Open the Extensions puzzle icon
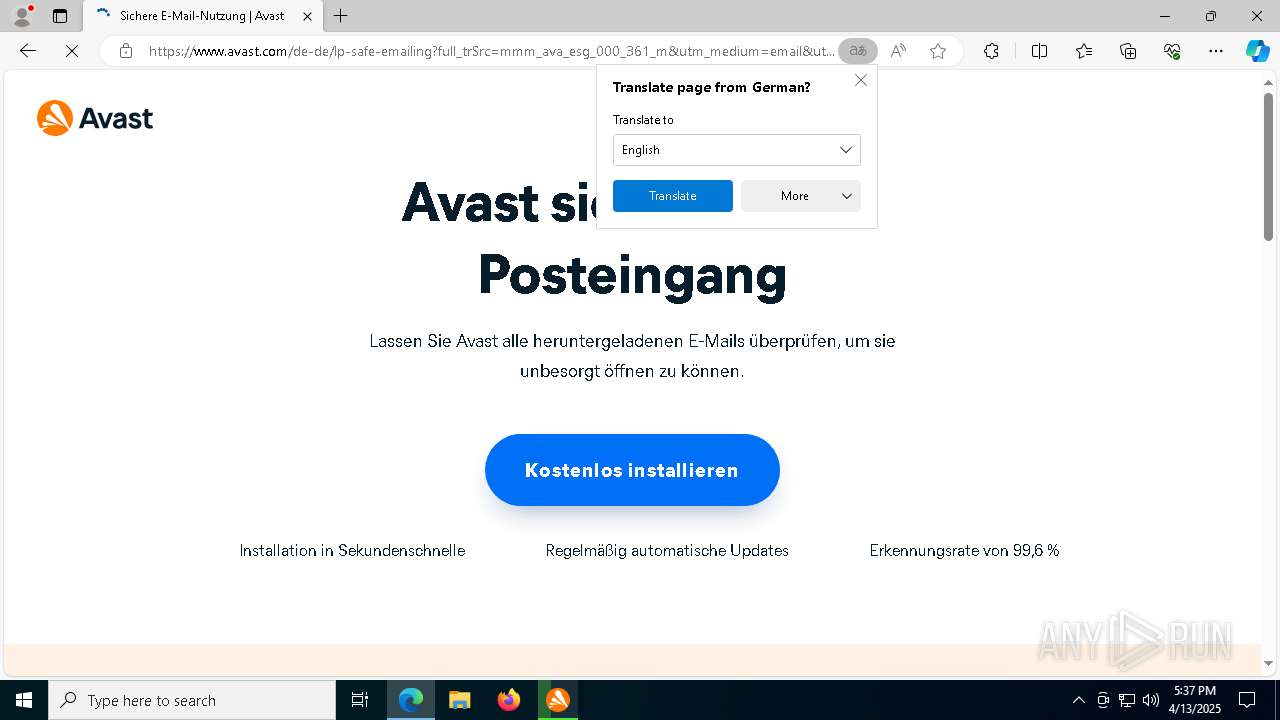The image size is (1280, 720). (x=991, y=51)
